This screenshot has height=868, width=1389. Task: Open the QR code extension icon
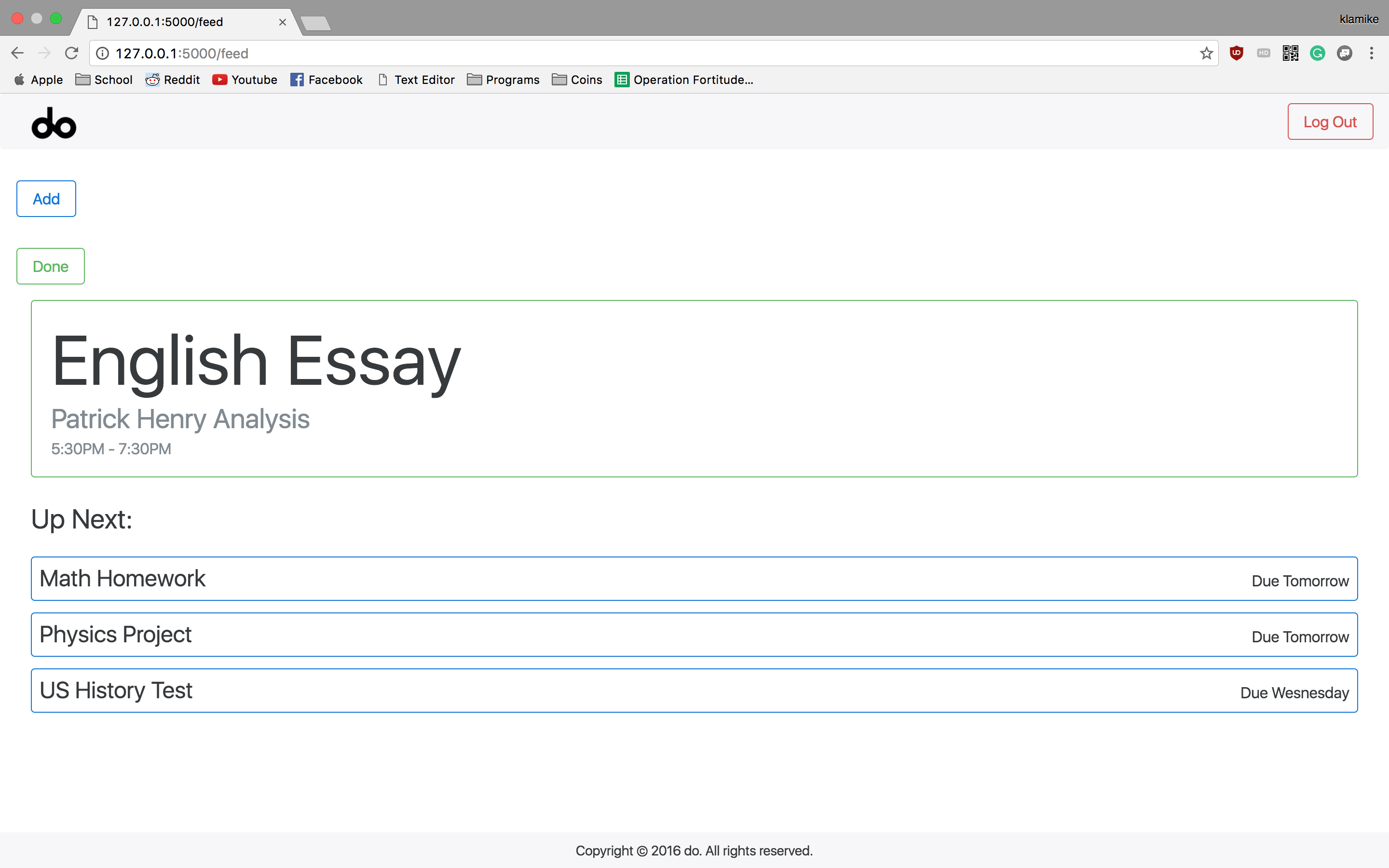1290,54
